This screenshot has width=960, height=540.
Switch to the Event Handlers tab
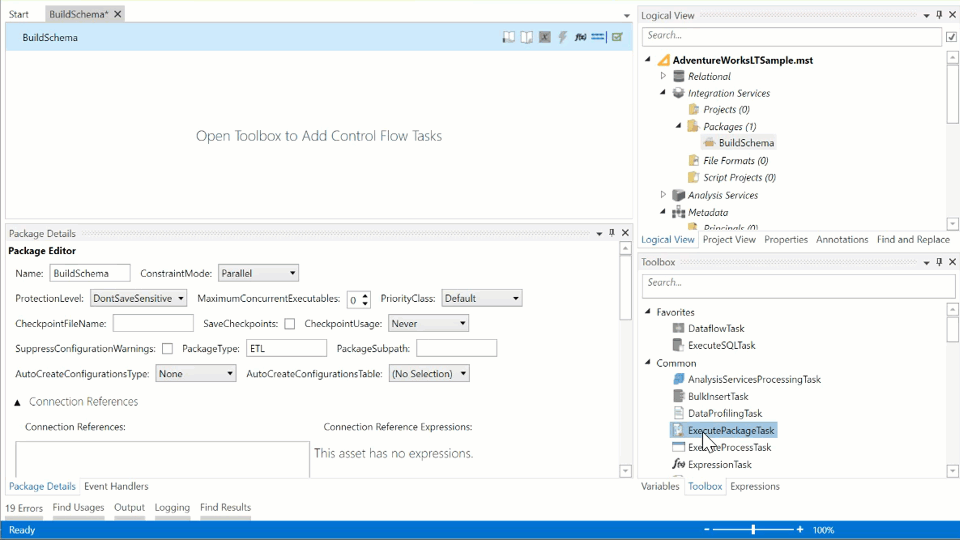click(x=116, y=486)
